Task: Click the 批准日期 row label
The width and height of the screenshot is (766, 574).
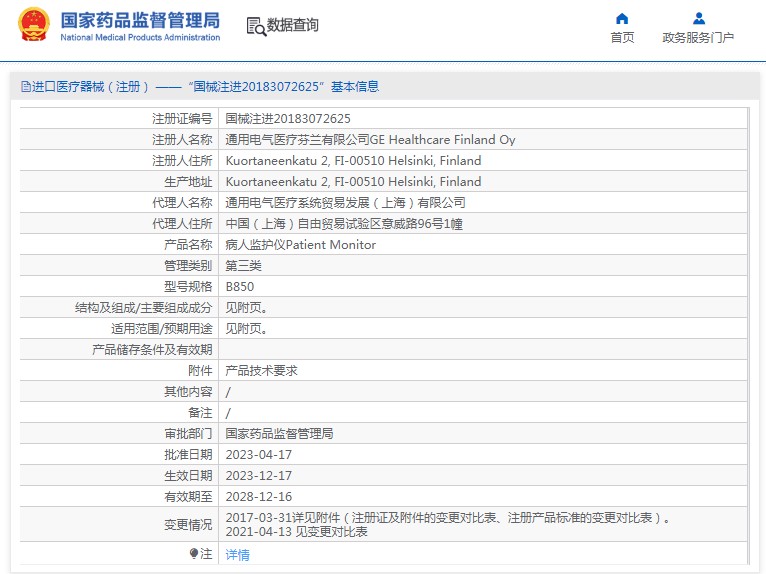Action: coord(188,455)
